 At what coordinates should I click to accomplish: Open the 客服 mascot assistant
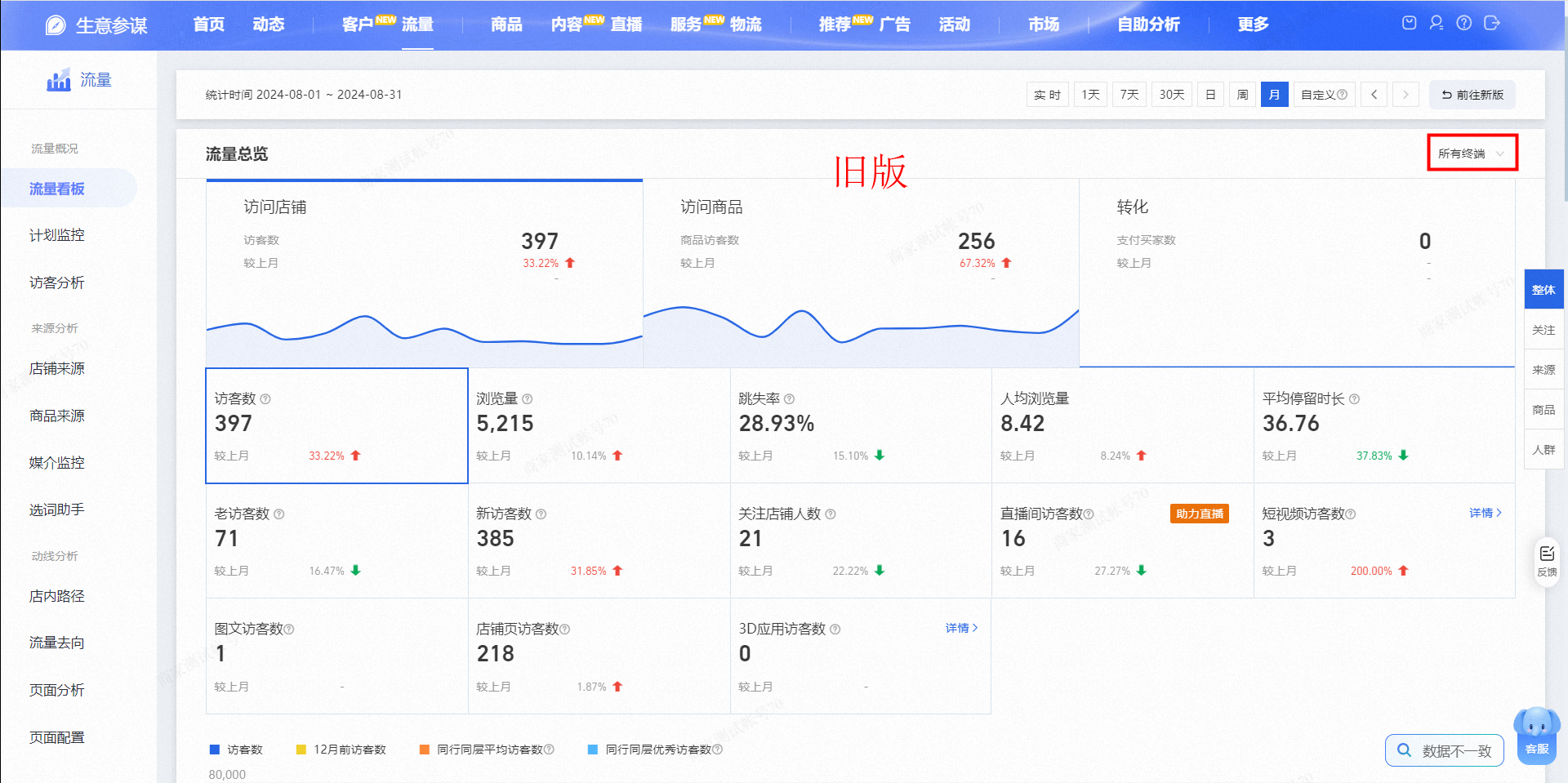[1537, 736]
